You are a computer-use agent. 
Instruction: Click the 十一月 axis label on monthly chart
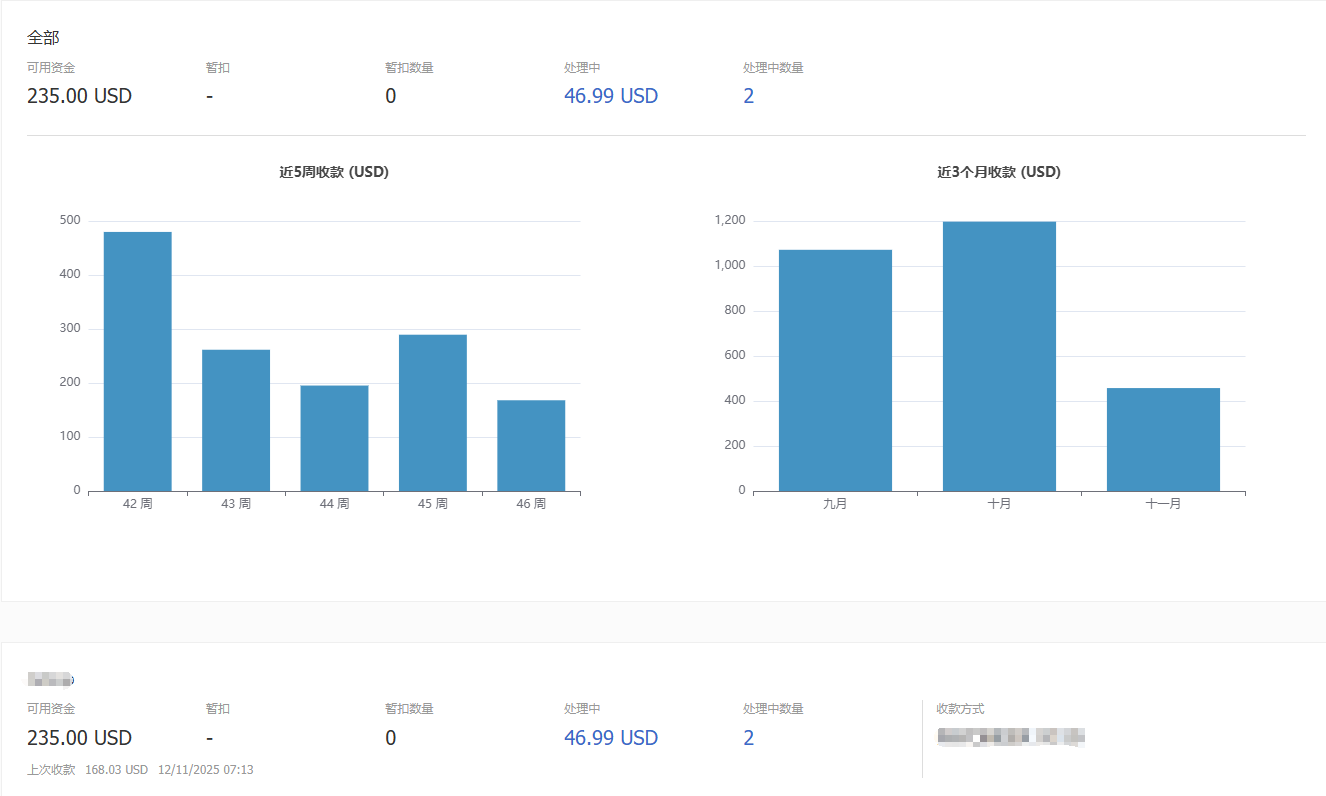(1163, 504)
